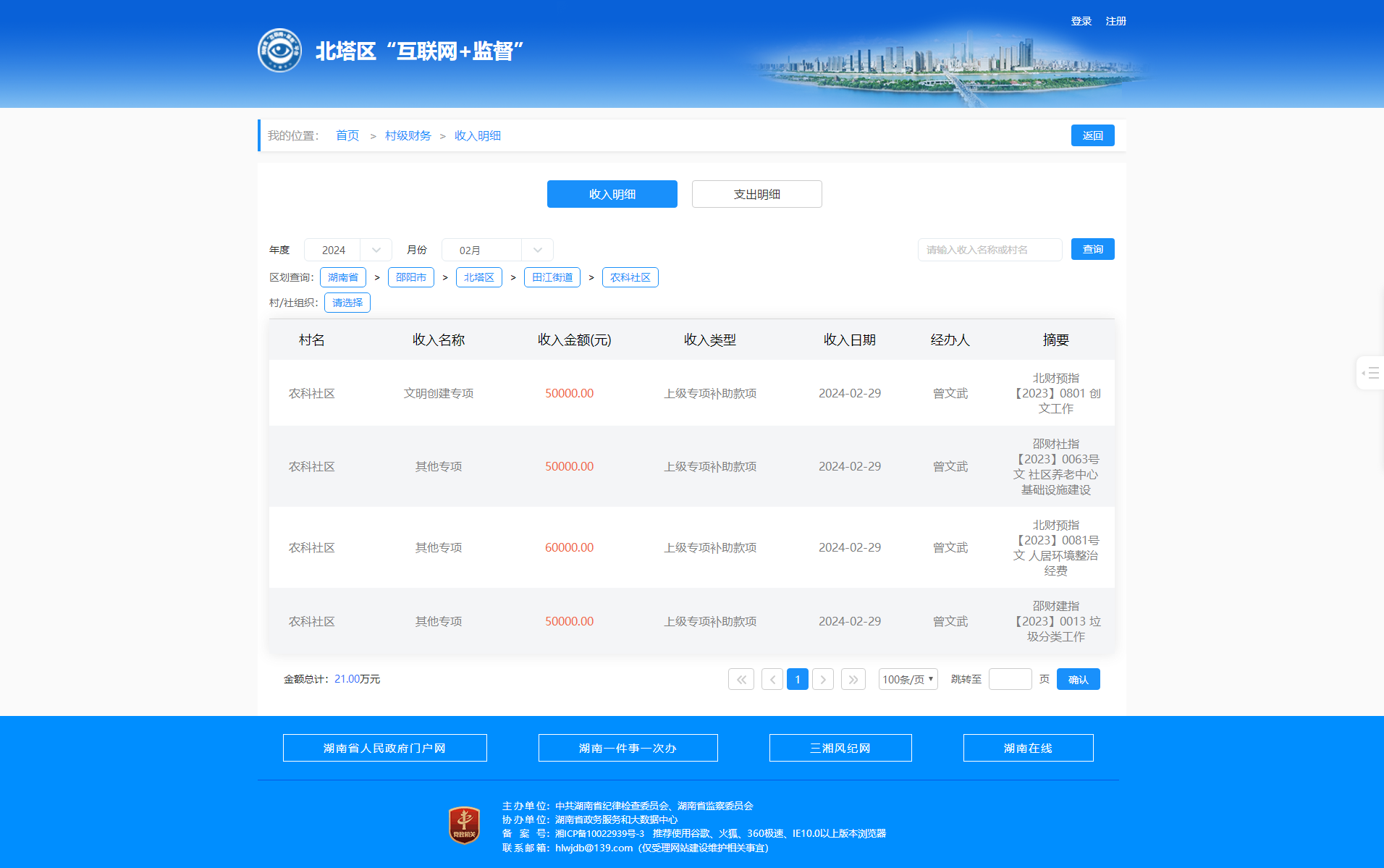Select the 收入明细 tab

pos(612,194)
